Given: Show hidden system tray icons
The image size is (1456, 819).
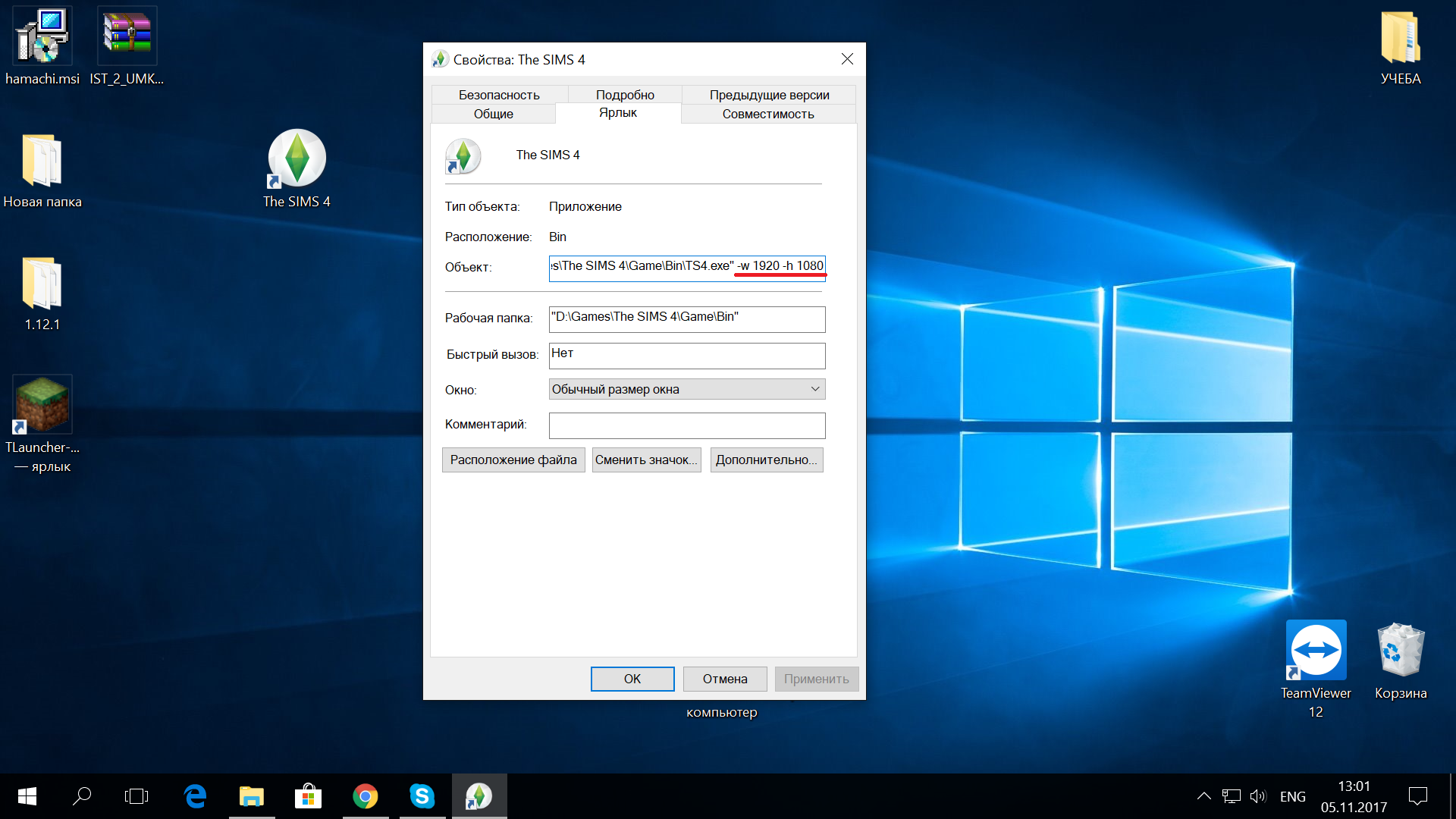Looking at the screenshot, I should point(1203,796).
